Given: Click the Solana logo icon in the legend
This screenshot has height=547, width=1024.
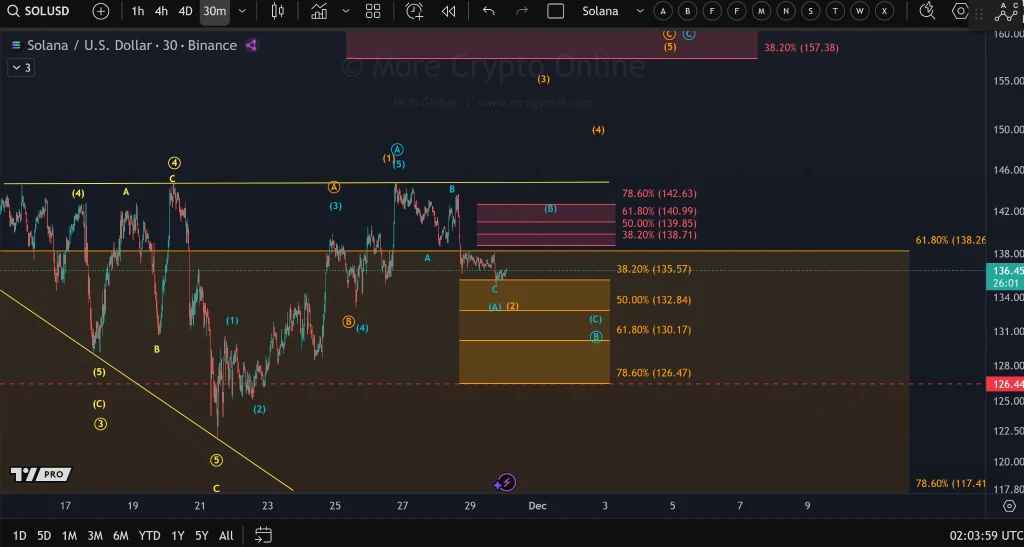Looking at the screenshot, I should coord(16,45).
